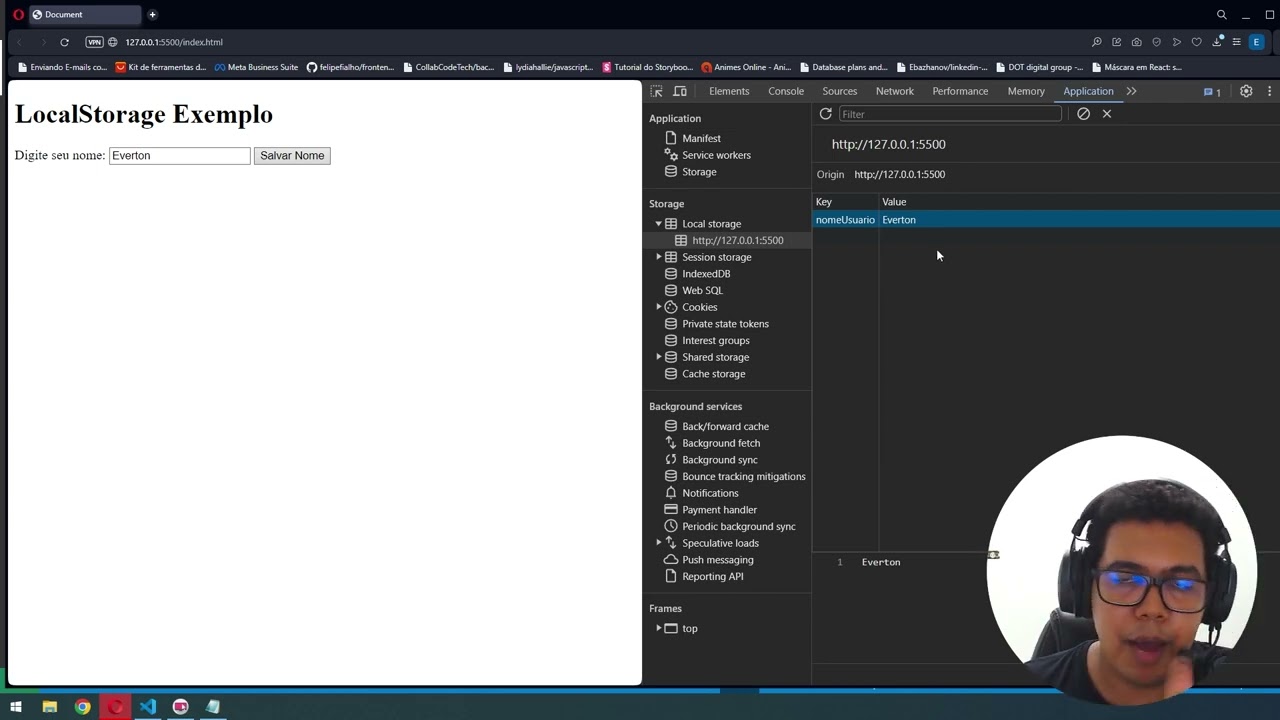Open Periodic background sync item
This screenshot has height=720, width=1280.
click(x=738, y=526)
